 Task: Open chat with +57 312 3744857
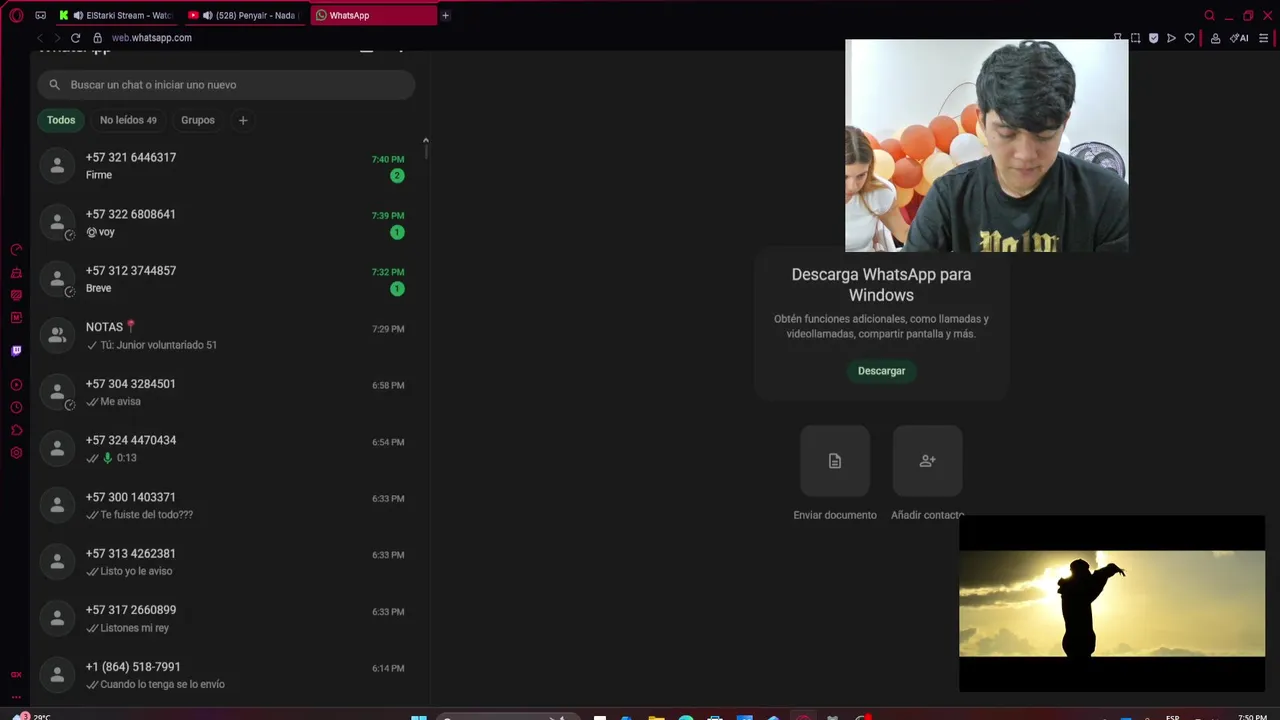click(226, 279)
